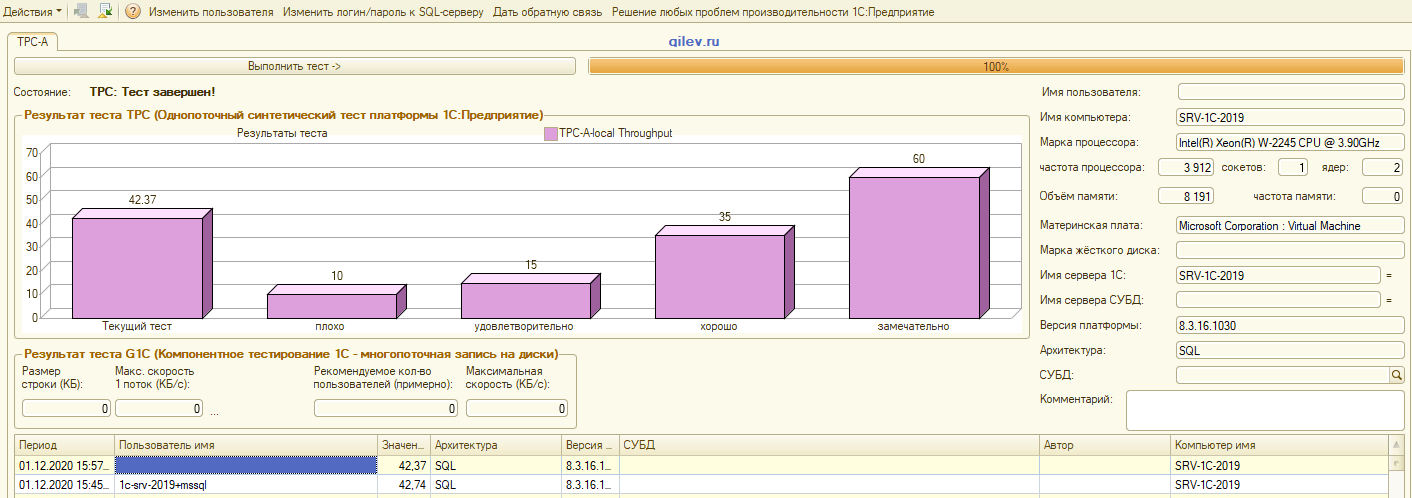Click the TPC-A-local Throughput legend swatch

550,133
